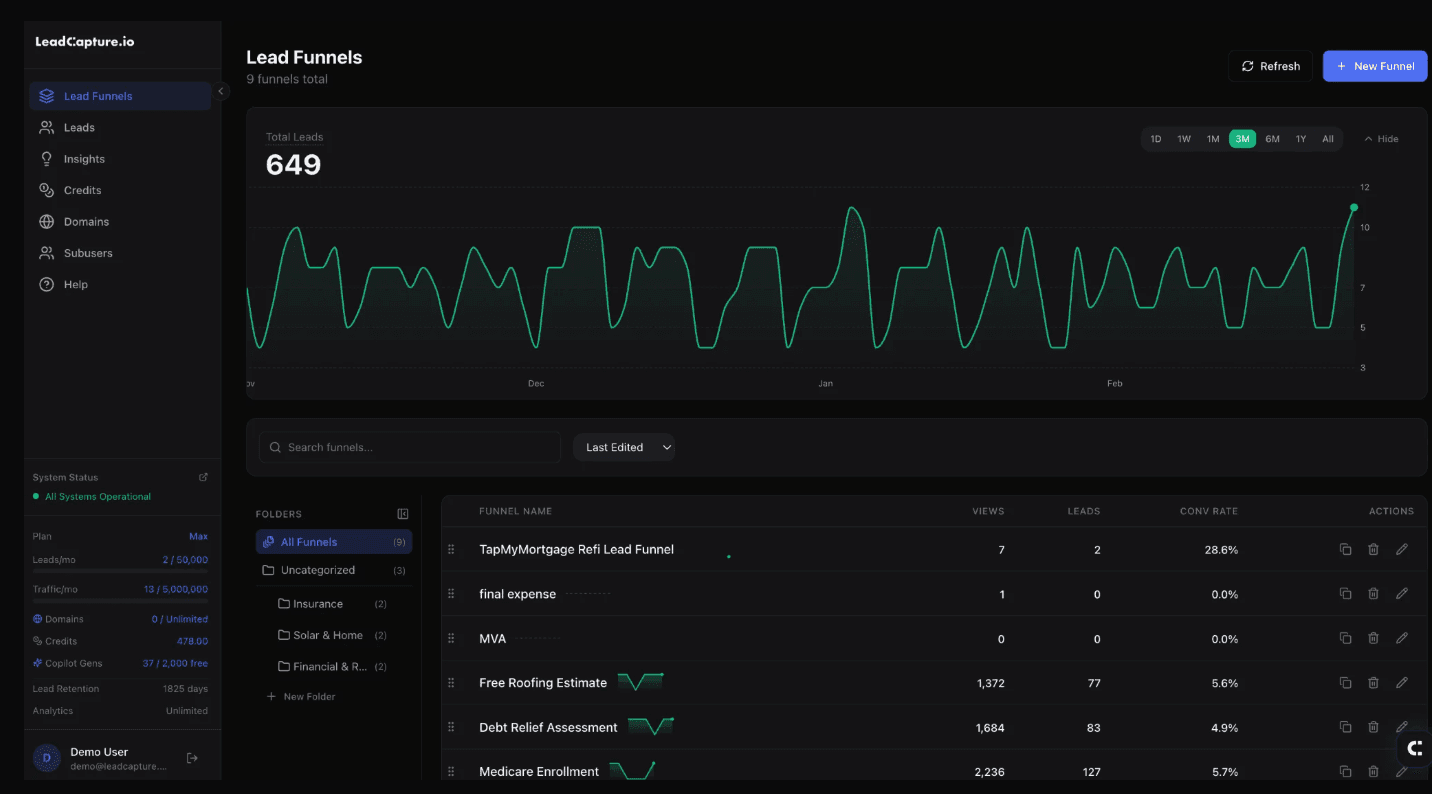Image resolution: width=1432 pixels, height=794 pixels.
Task: Hide the Total Leads chart
Action: point(1381,139)
